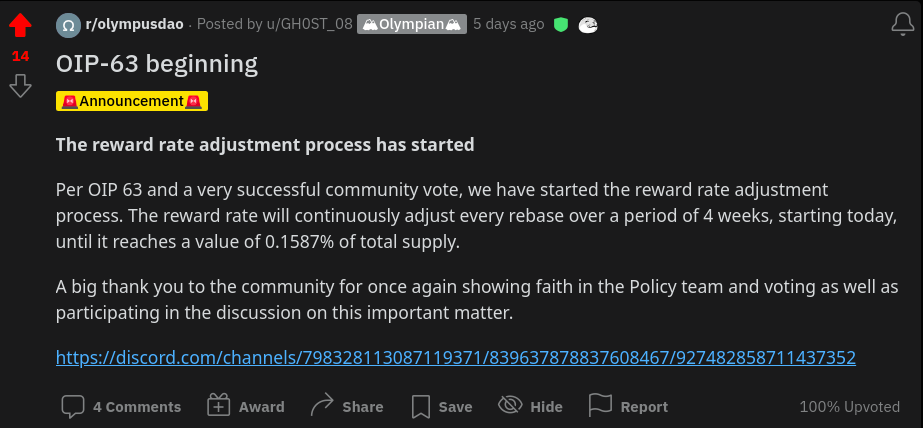The image size is (923, 428).
Task: Open the 'OIP-63 beginning' post title
Action: tap(157, 64)
